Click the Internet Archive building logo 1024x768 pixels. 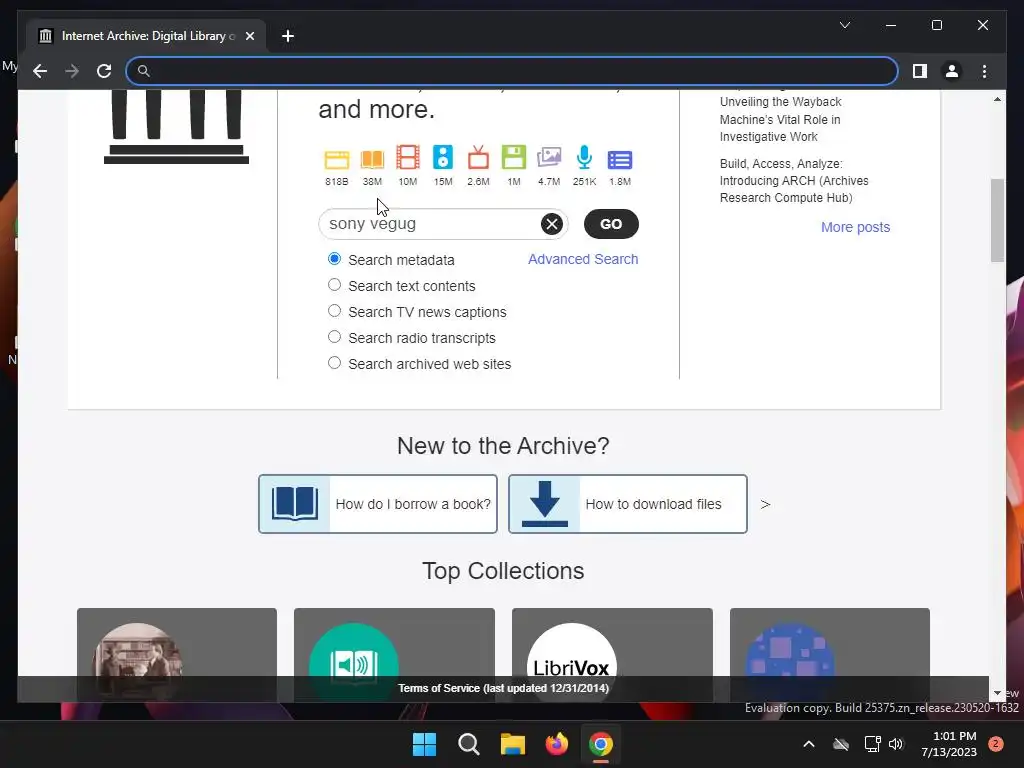[x=176, y=127]
